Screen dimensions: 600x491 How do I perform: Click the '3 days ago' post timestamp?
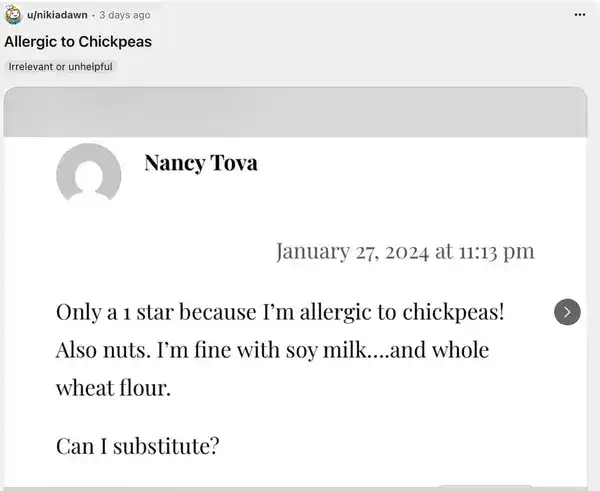click(x=125, y=15)
